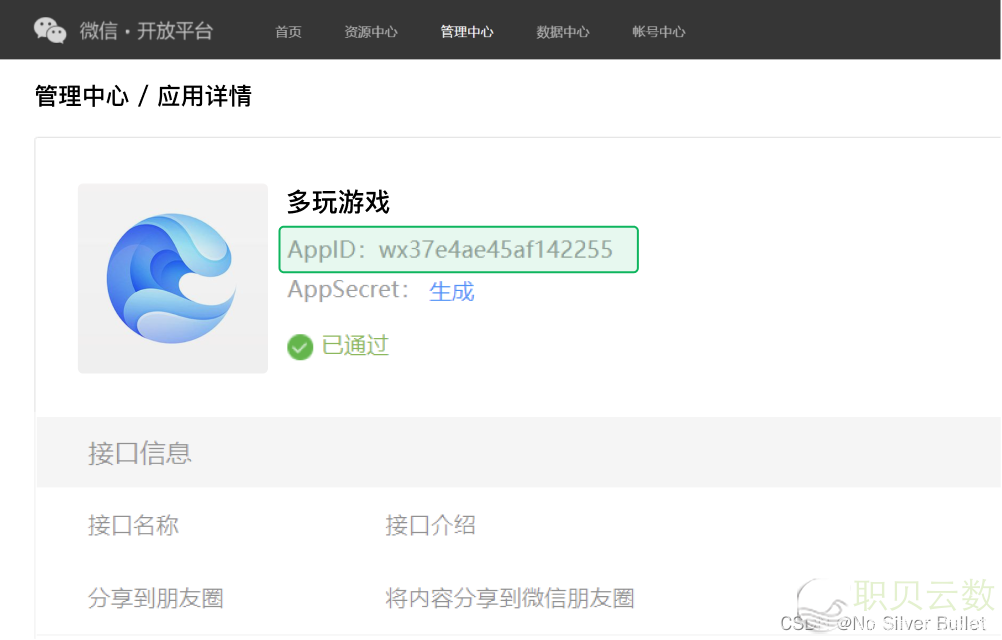Screen dimensions: 1002x640
Task: Click the blue wave app icon
Action: [x=172, y=278]
